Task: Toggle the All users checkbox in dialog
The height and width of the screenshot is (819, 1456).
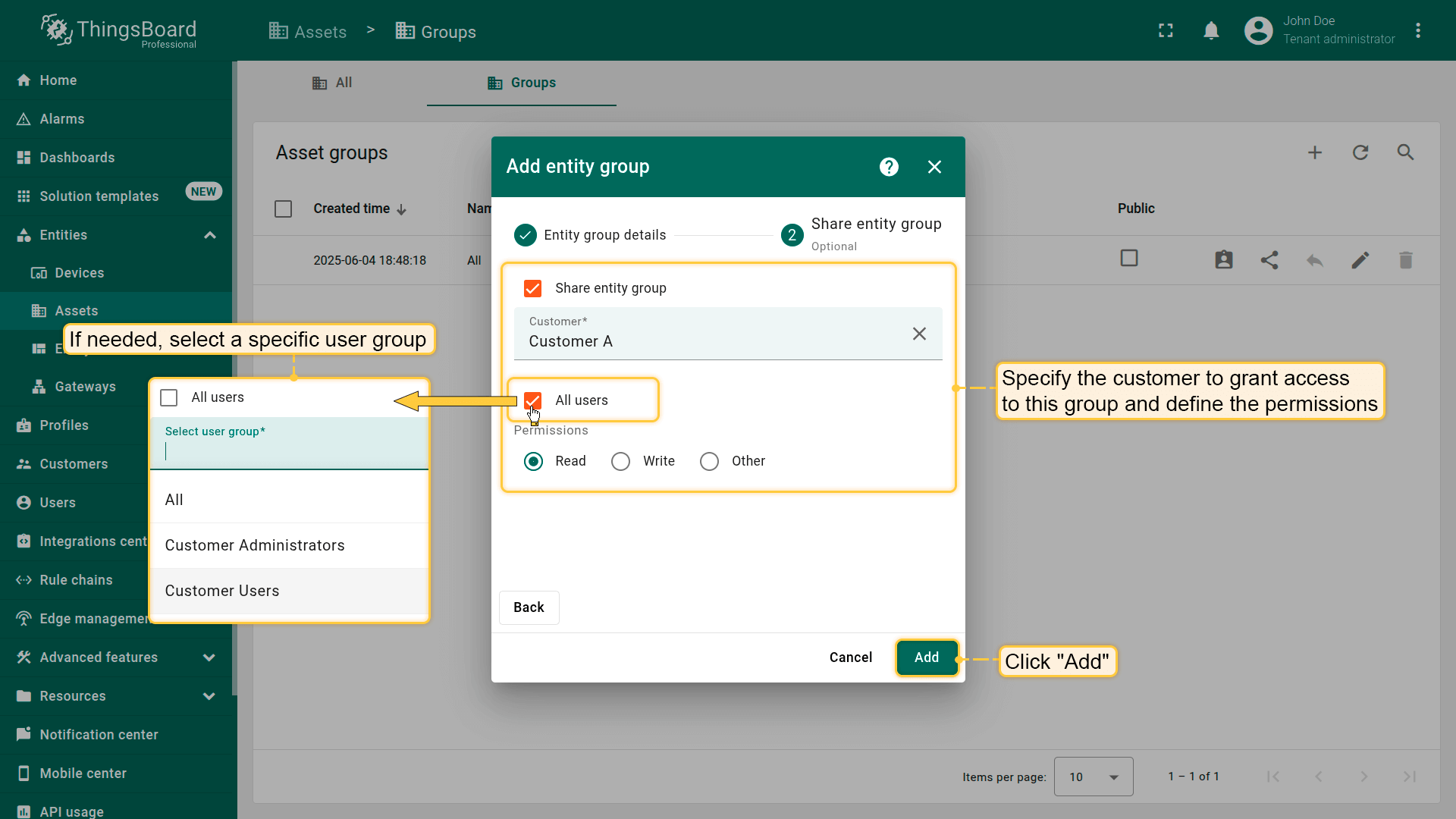Action: click(x=532, y=400)
